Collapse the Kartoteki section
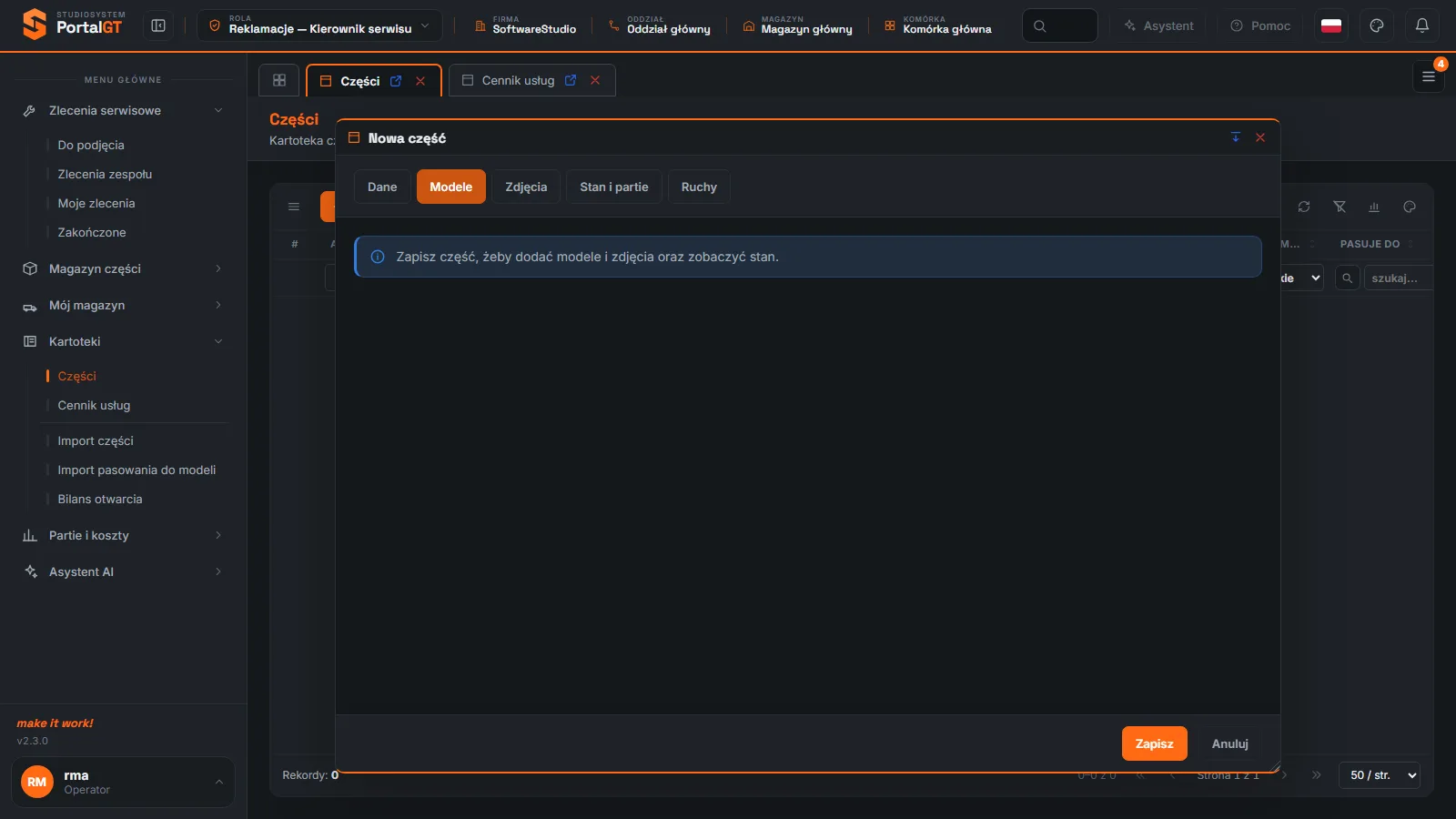 tap(123, 341)
